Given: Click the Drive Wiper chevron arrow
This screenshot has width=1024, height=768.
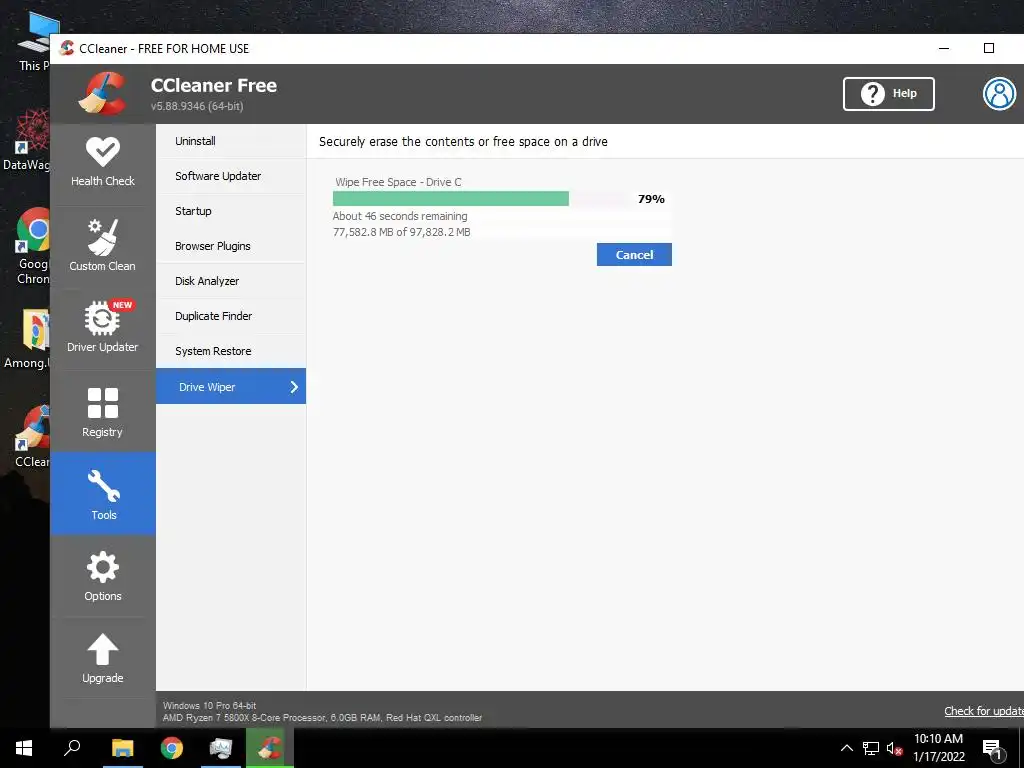Looking at the screenshot, I should [x=294, y=387].
